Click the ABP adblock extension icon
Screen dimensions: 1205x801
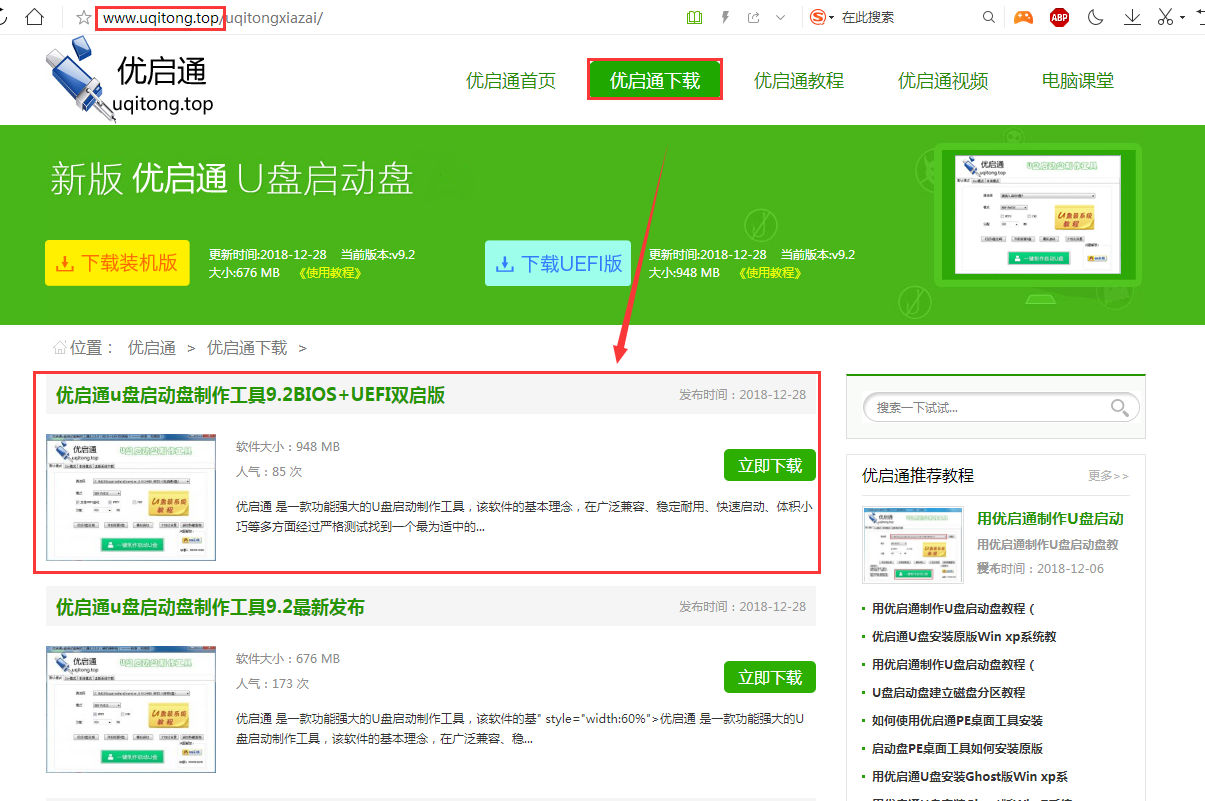1059,17
